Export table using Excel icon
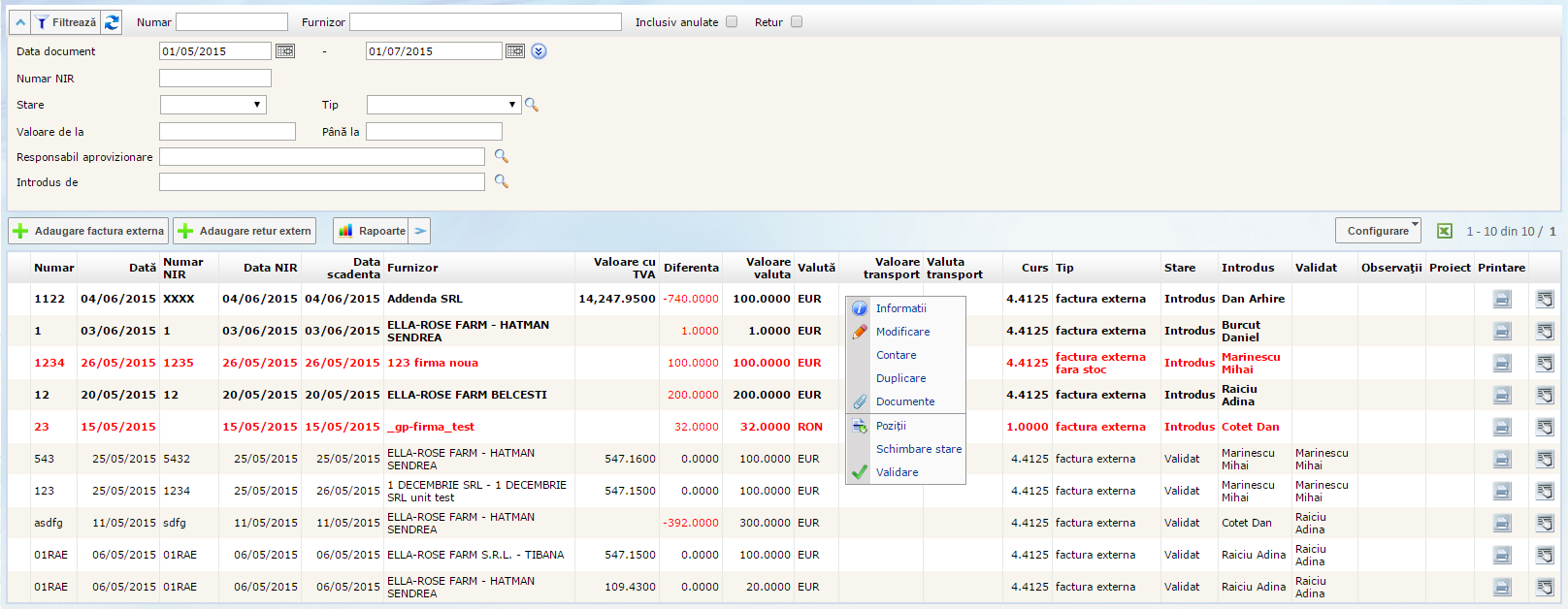This screenshot has width=1568, height=609. click(1444, 231)
